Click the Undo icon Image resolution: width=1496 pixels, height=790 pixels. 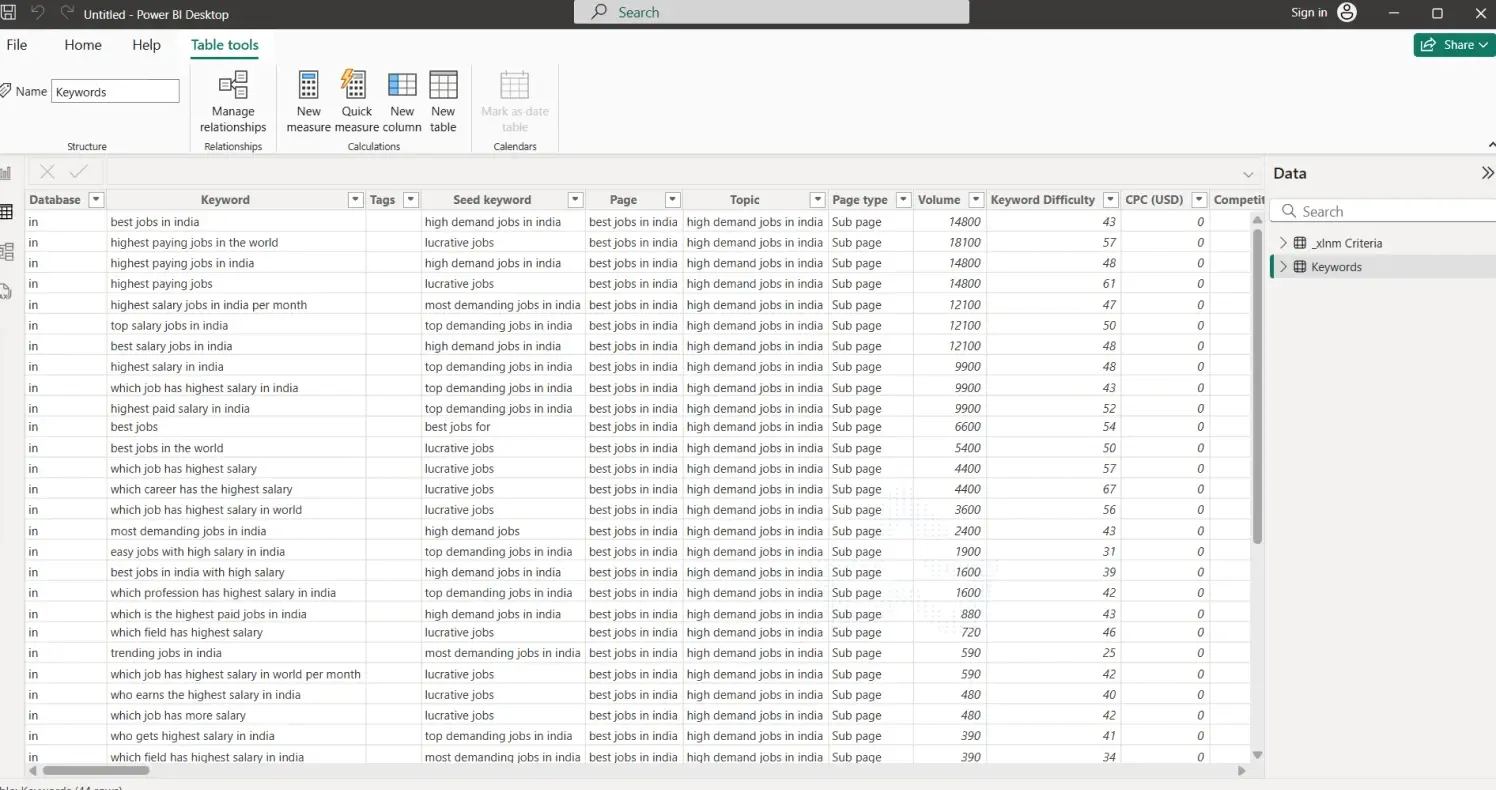38,14
